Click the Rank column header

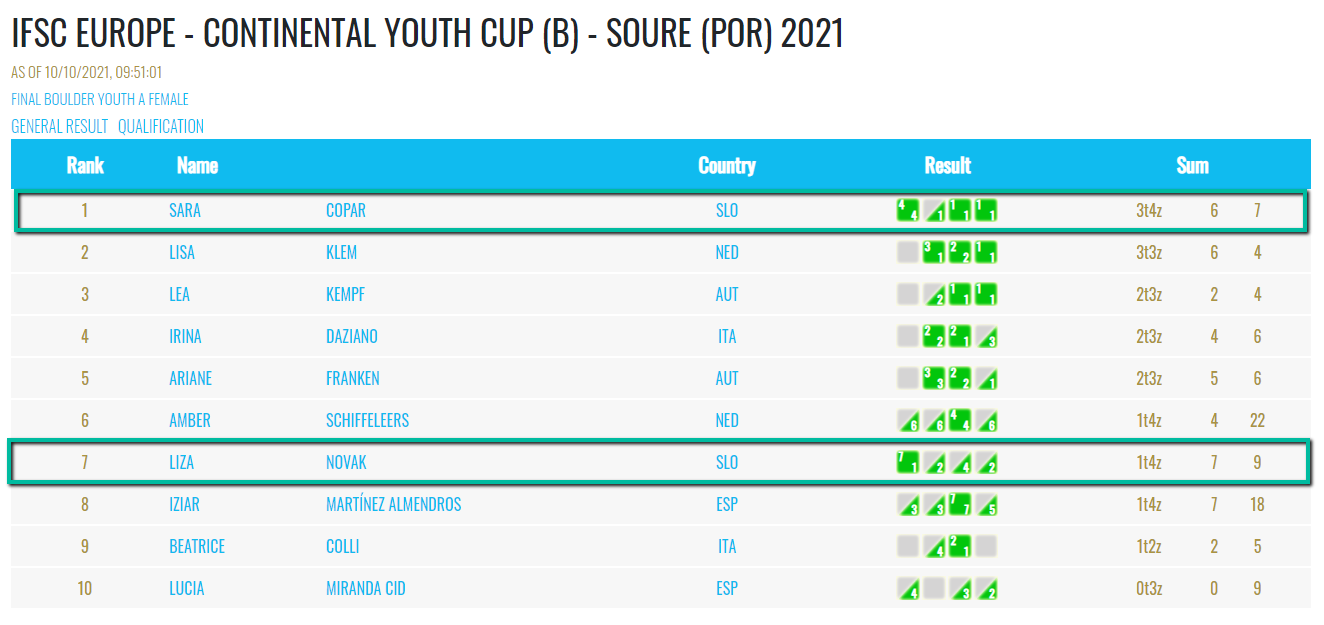coord(85,165)
